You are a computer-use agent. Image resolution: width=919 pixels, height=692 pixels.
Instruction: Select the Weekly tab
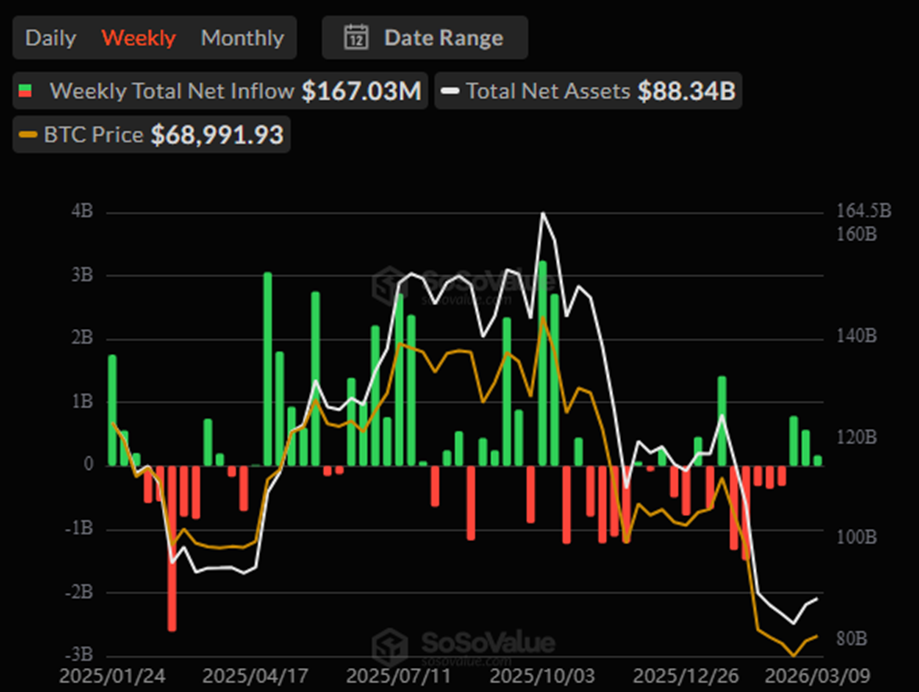tap(138, 38)
